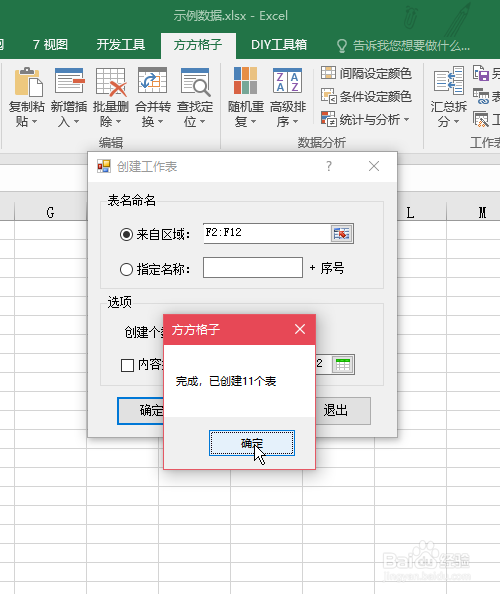
Task: Click the F2:F12 range input field
Action: (267, 233)
